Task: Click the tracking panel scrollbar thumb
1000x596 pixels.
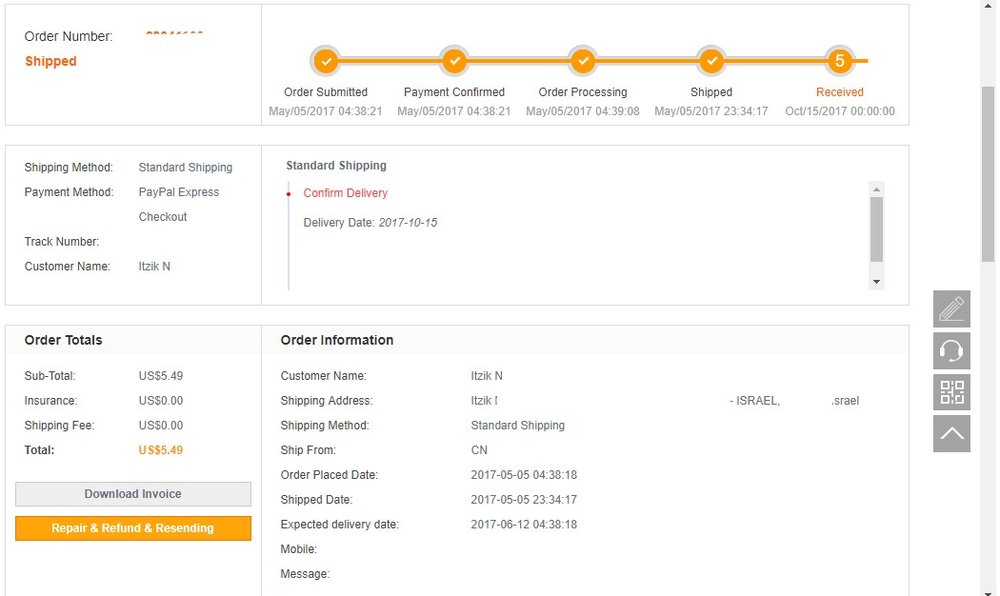Action: coord(876,229)
